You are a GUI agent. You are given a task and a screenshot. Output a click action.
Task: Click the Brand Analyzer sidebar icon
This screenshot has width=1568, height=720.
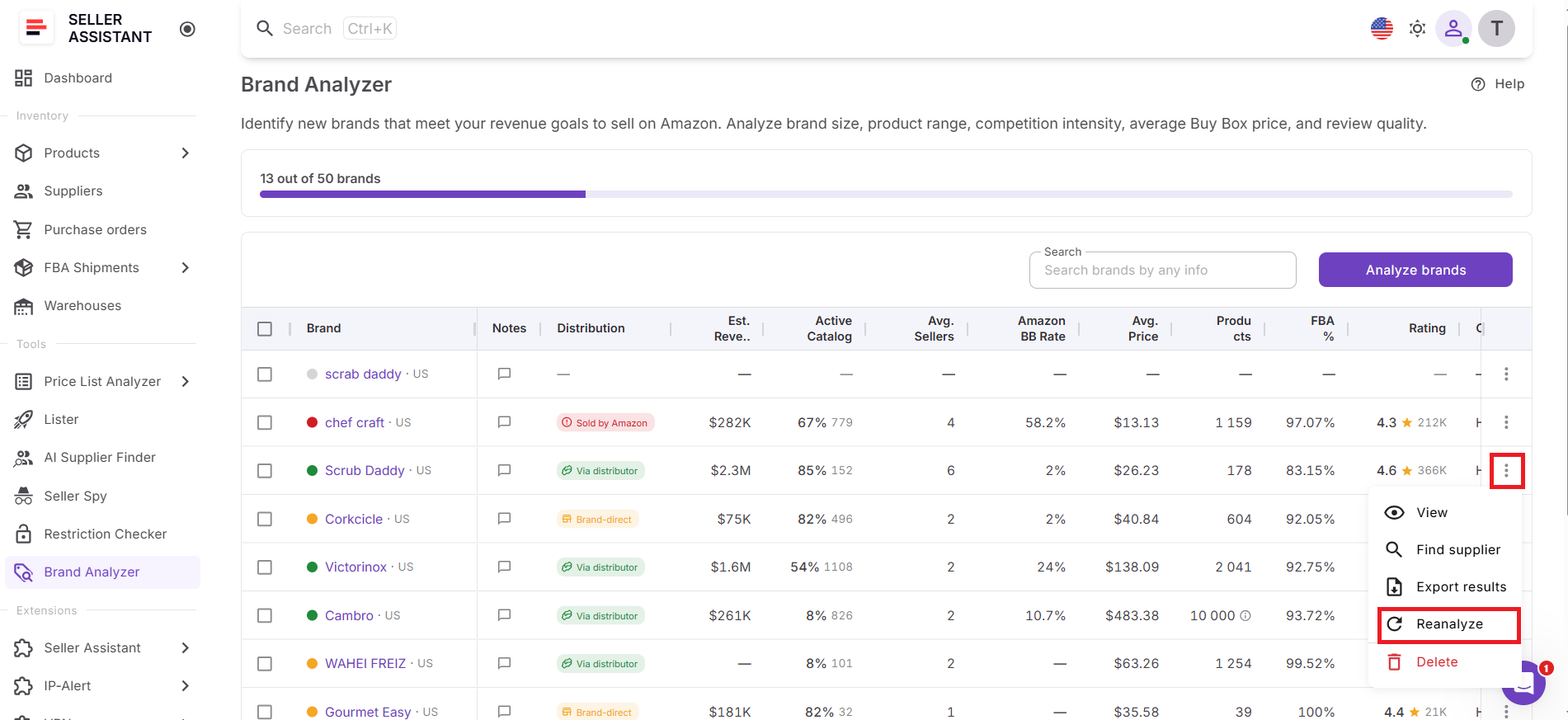(23, 572)
